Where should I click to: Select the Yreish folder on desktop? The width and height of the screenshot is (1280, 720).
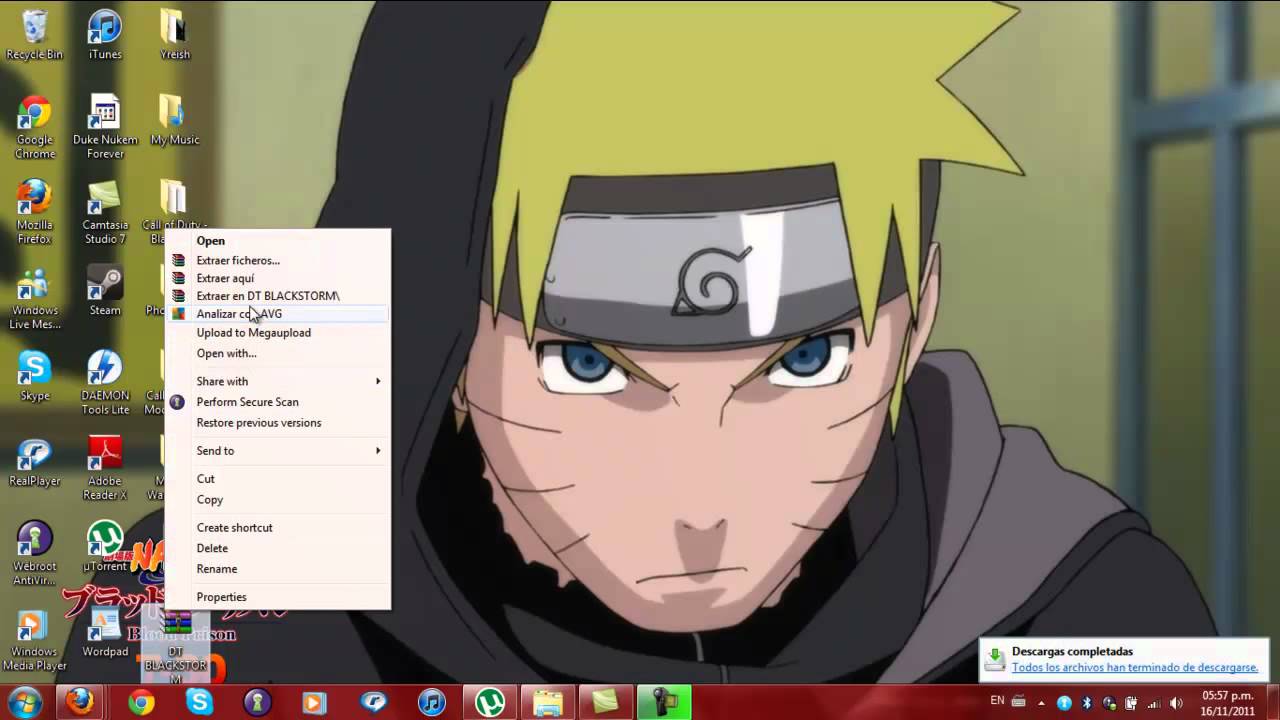click(174, 35)
